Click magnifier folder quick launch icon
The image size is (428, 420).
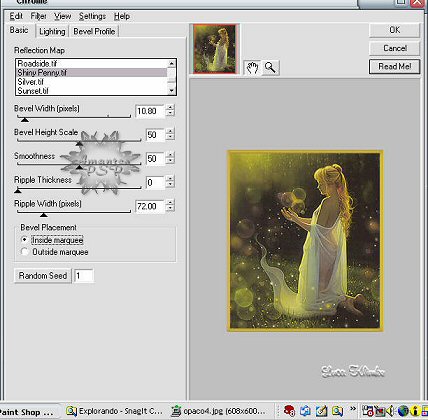coord(337,411)
